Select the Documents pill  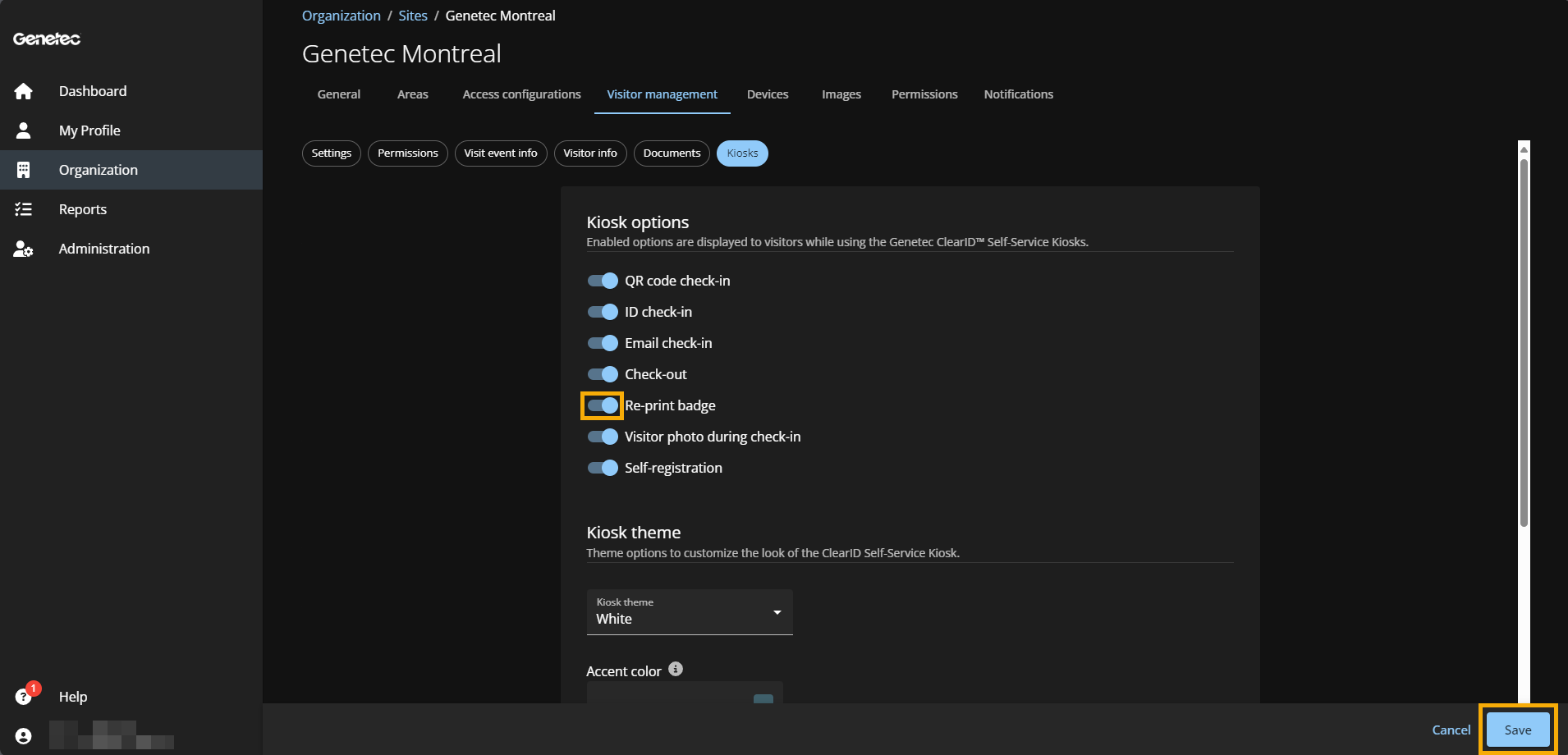pos(672,153)
